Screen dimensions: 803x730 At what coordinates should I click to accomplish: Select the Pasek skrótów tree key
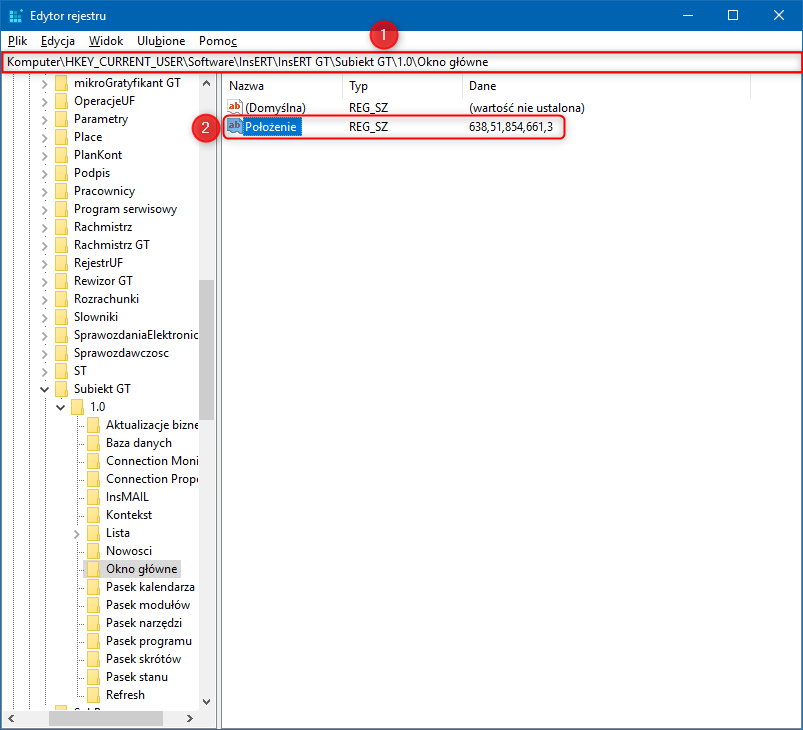tap(143, 659)
